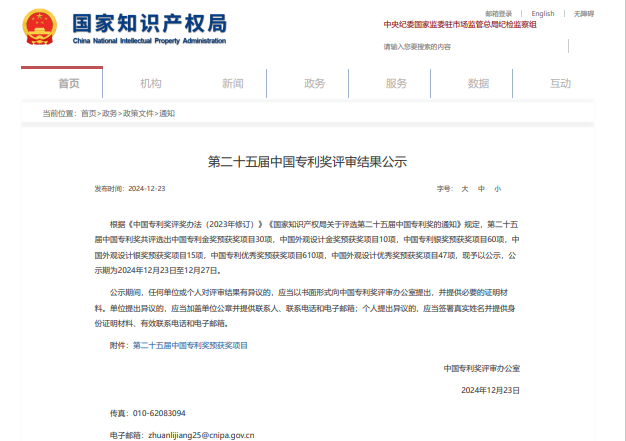Set font size to 小 (small)
626x441 pixels.
(497, 188)
